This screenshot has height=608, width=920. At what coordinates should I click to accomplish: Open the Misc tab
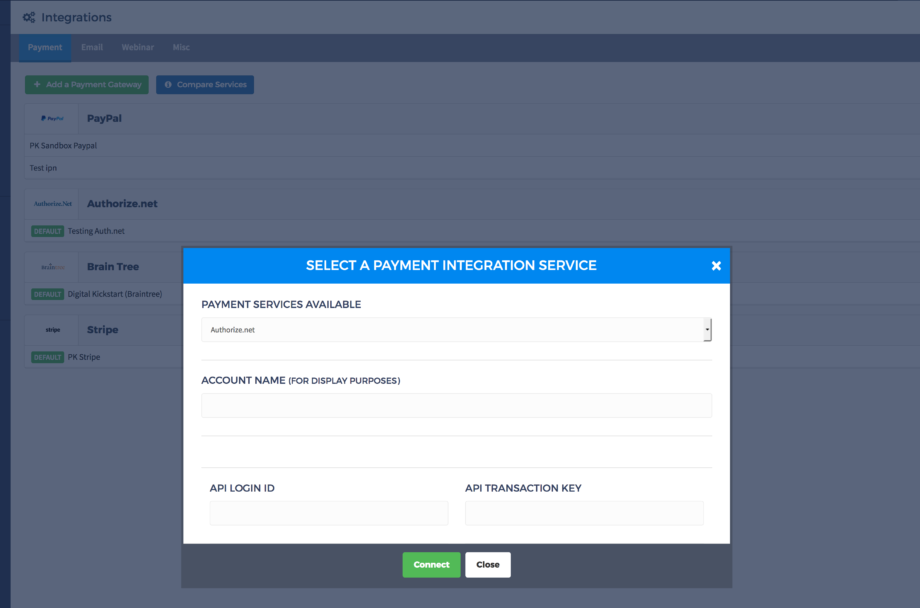click(181, 48)
